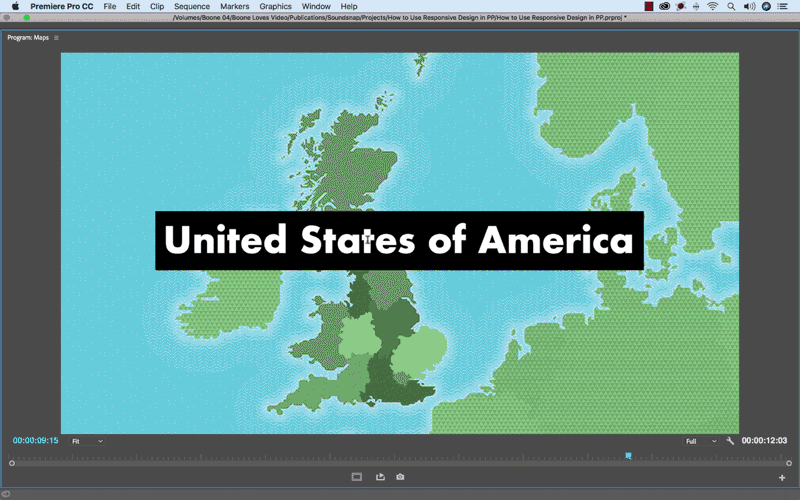Viewport: 800px width, 500px height.
Task: Open the Edit menu
Action: 133,6
